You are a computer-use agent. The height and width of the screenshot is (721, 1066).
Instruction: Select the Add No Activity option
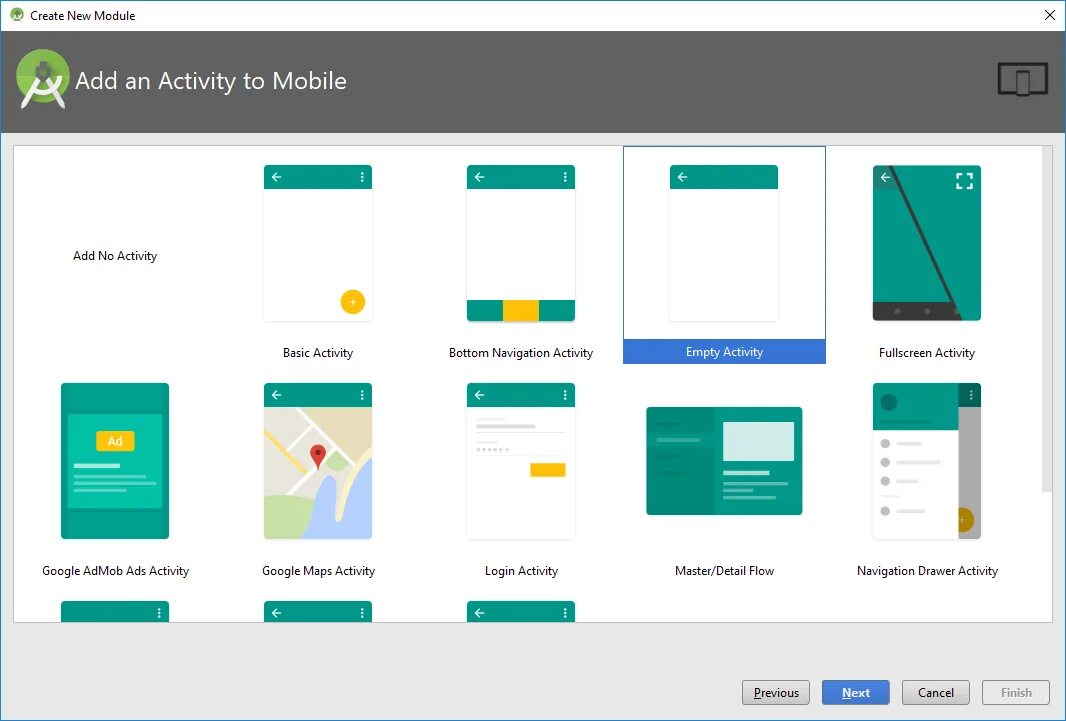pos(115,256)
